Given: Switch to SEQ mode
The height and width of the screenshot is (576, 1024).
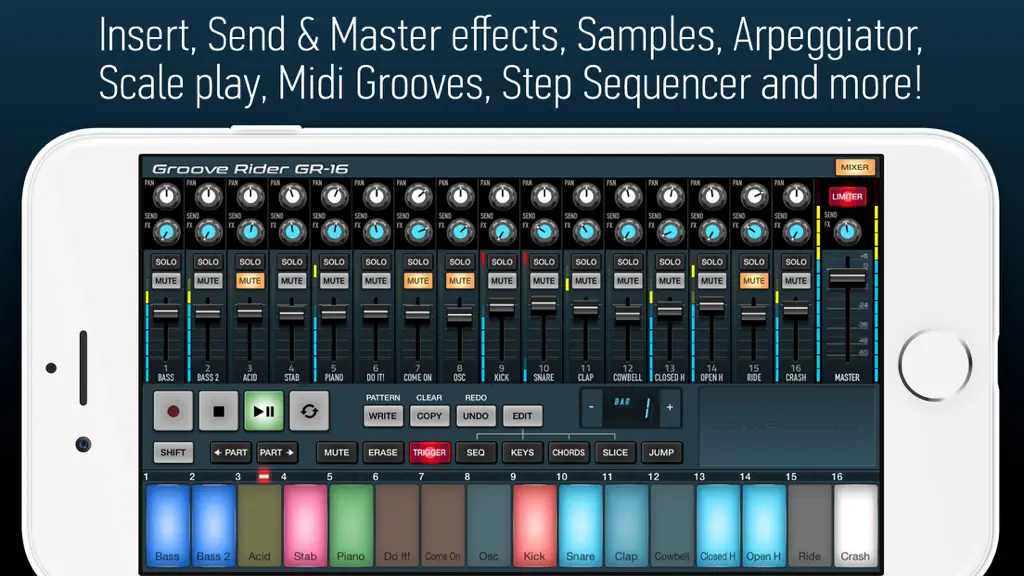Looking at the screenshot, I should pyautogui.click(x=475, y=452).
